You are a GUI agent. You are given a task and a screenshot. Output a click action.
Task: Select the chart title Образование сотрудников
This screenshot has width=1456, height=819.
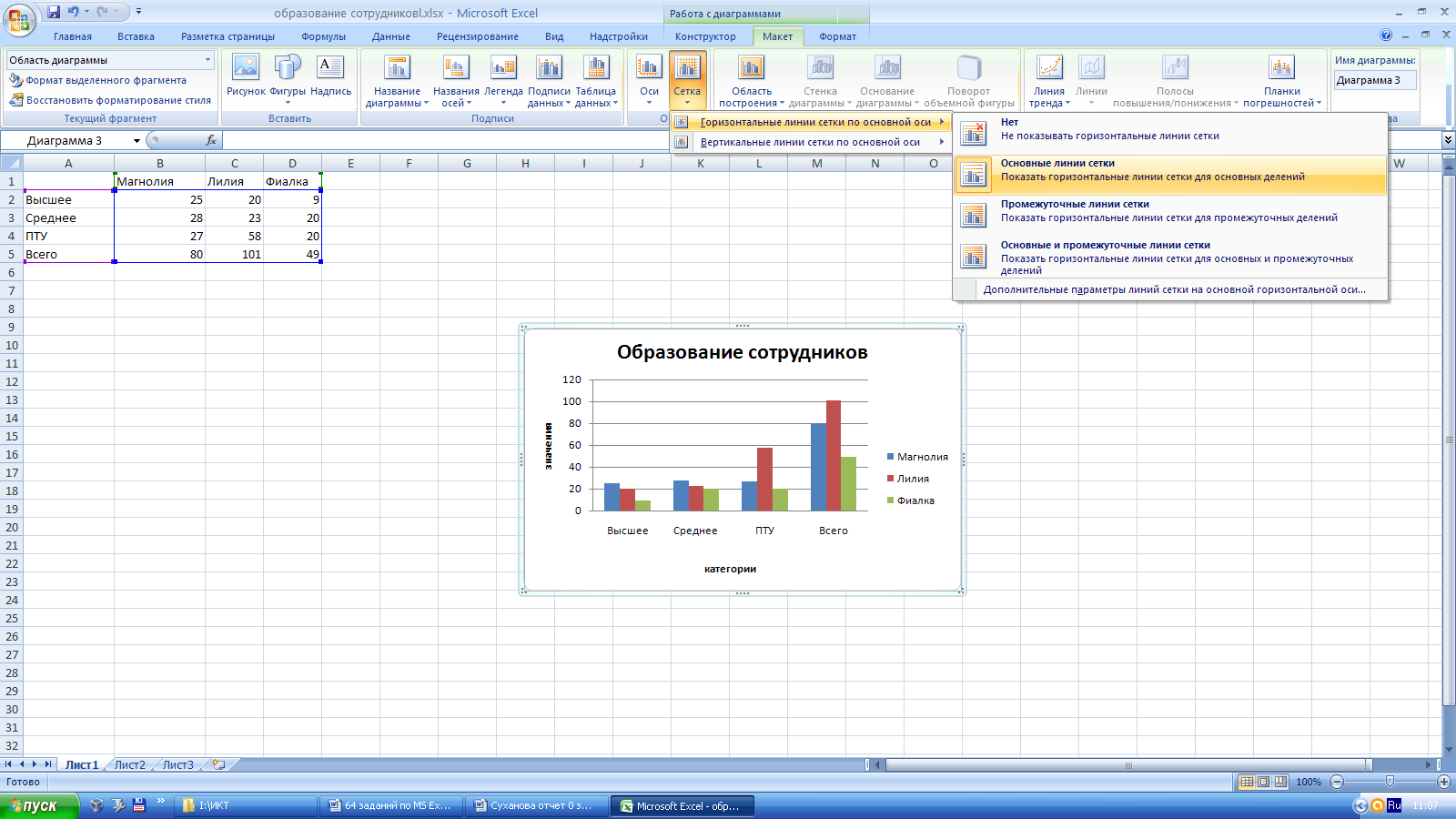pos(743,352)
